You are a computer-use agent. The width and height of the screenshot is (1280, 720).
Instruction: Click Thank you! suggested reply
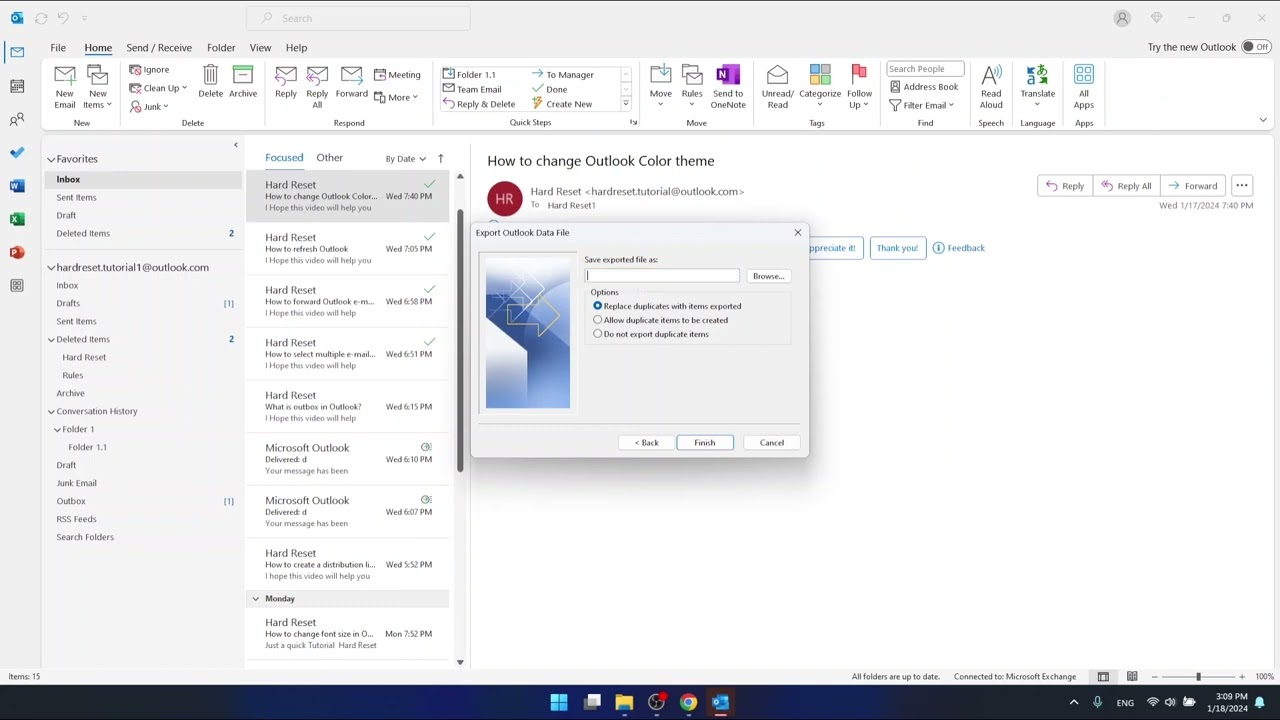897,248
